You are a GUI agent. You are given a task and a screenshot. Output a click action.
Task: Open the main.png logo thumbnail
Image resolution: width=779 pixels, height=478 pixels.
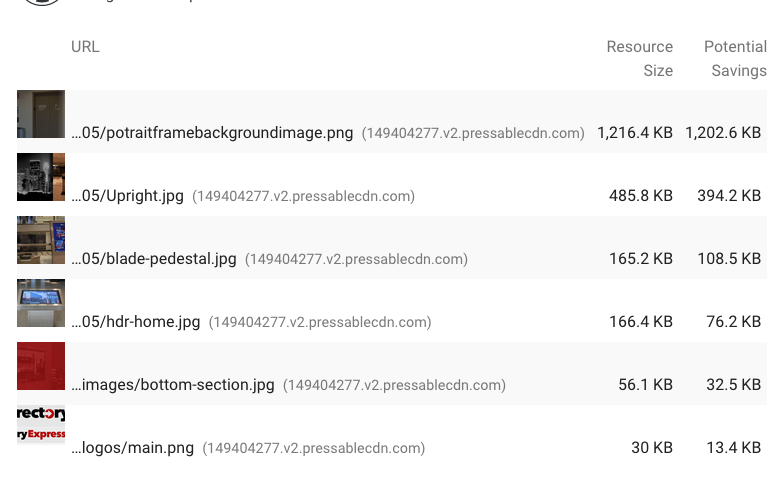click(41, 424)
